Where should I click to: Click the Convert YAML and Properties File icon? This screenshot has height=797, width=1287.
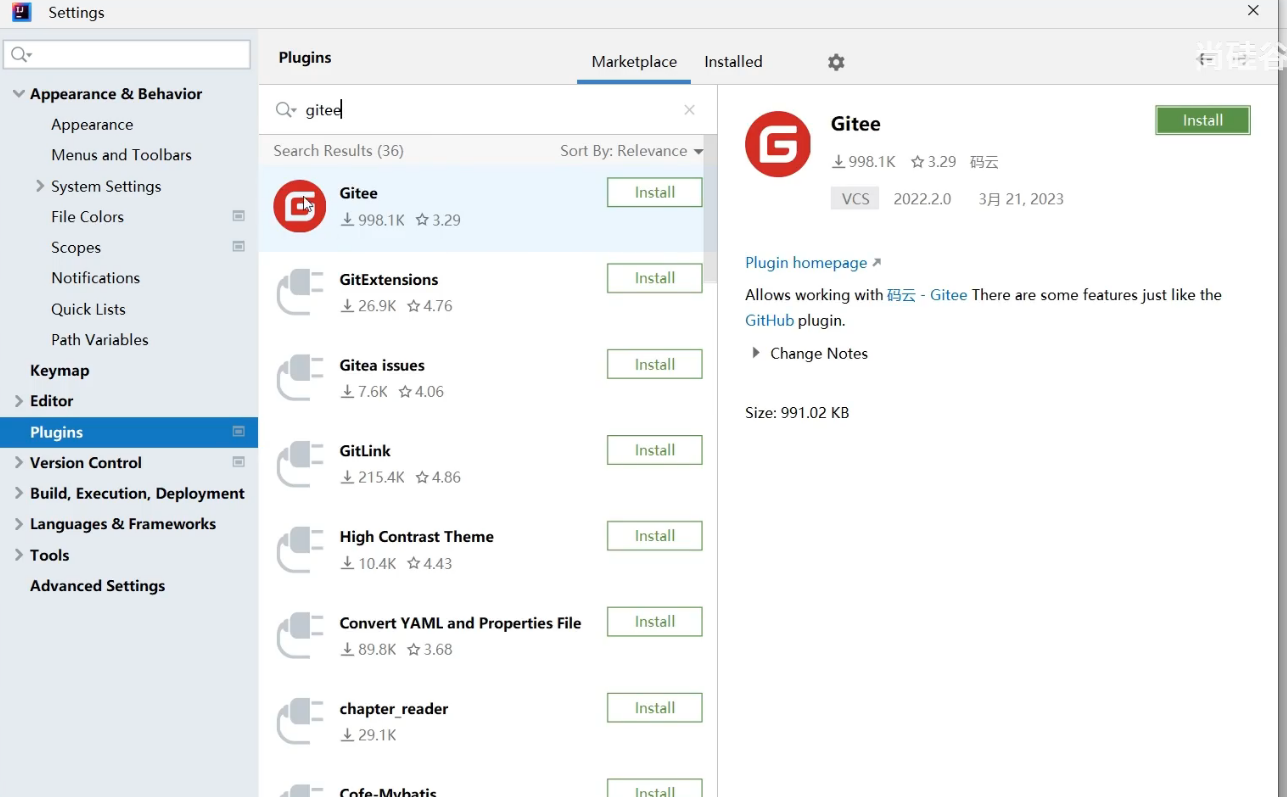pos(300,636)
